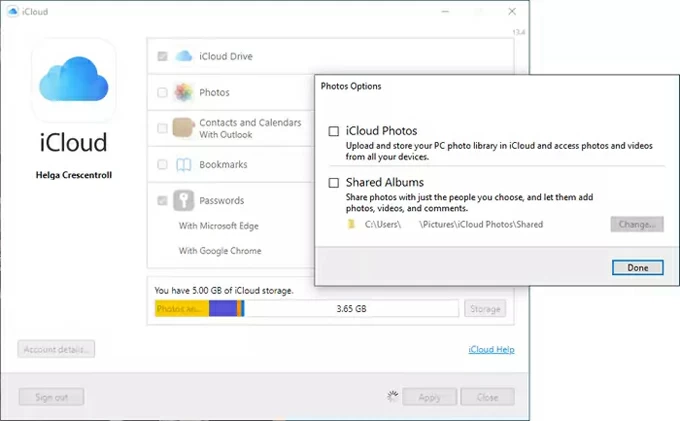This screenshot has width=680, height=421.
Task: Click the Photos flower icon
Action: pyautogui.click(x=183, y=93)
